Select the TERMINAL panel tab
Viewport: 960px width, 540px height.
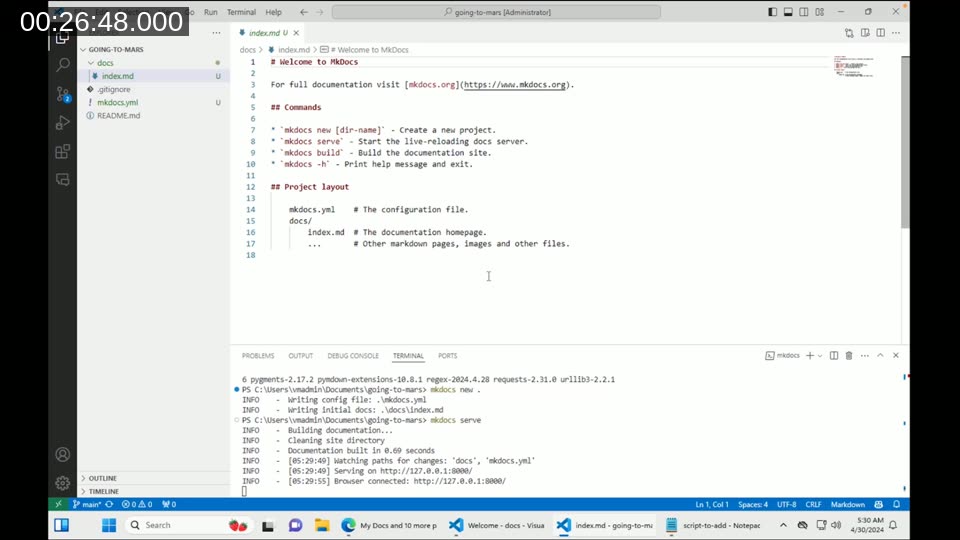point(408,356)
